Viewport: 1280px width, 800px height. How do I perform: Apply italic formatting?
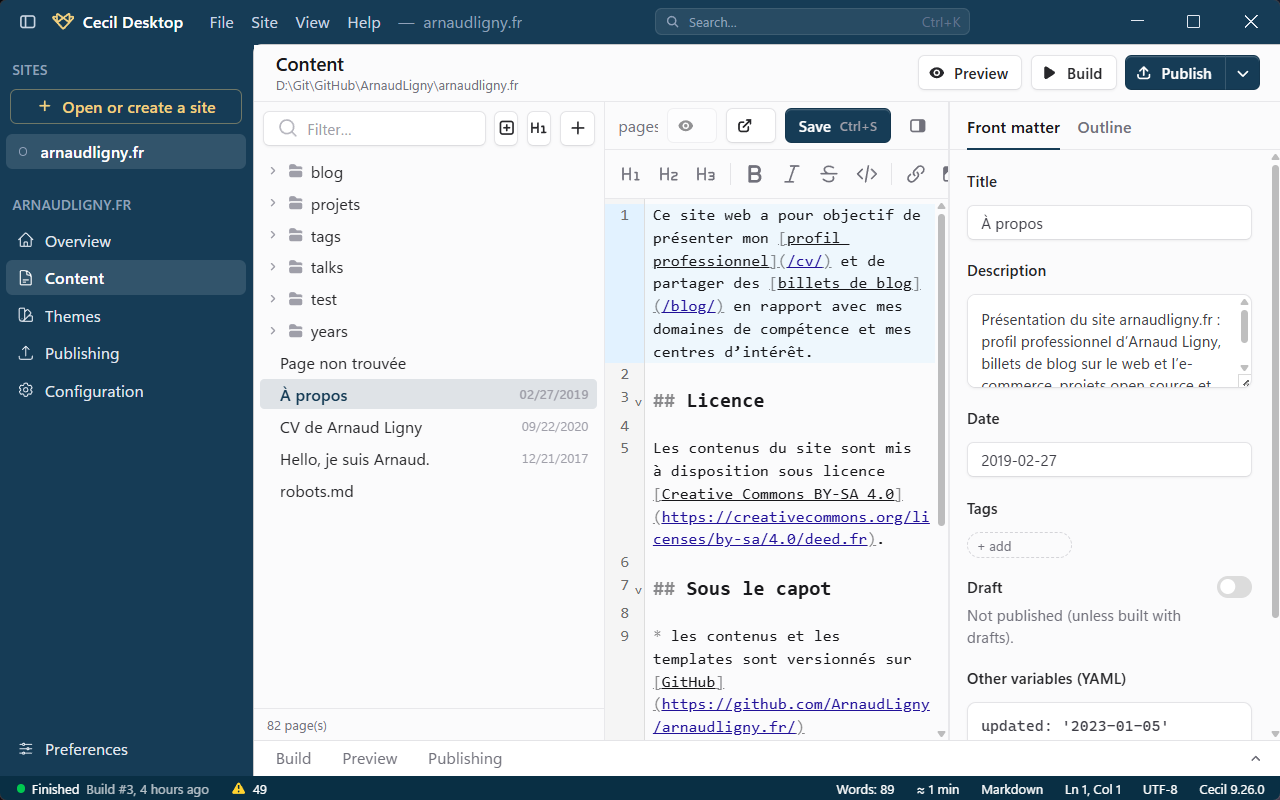[792, 174]
